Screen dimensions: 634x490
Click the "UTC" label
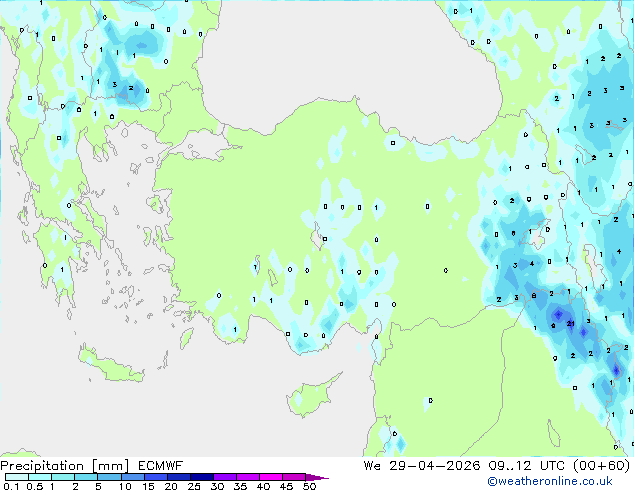[552, 466]
